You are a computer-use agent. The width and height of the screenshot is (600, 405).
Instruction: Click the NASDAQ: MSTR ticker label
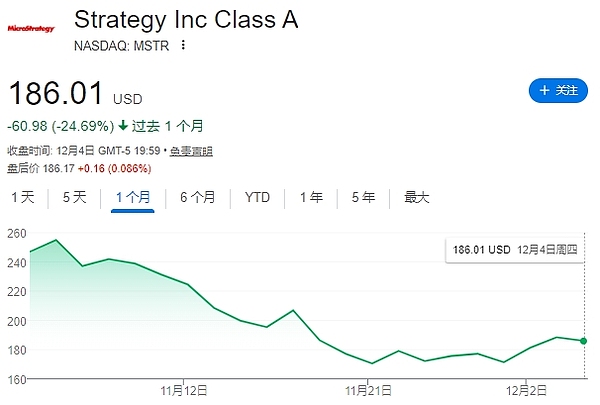coord(121,46)
